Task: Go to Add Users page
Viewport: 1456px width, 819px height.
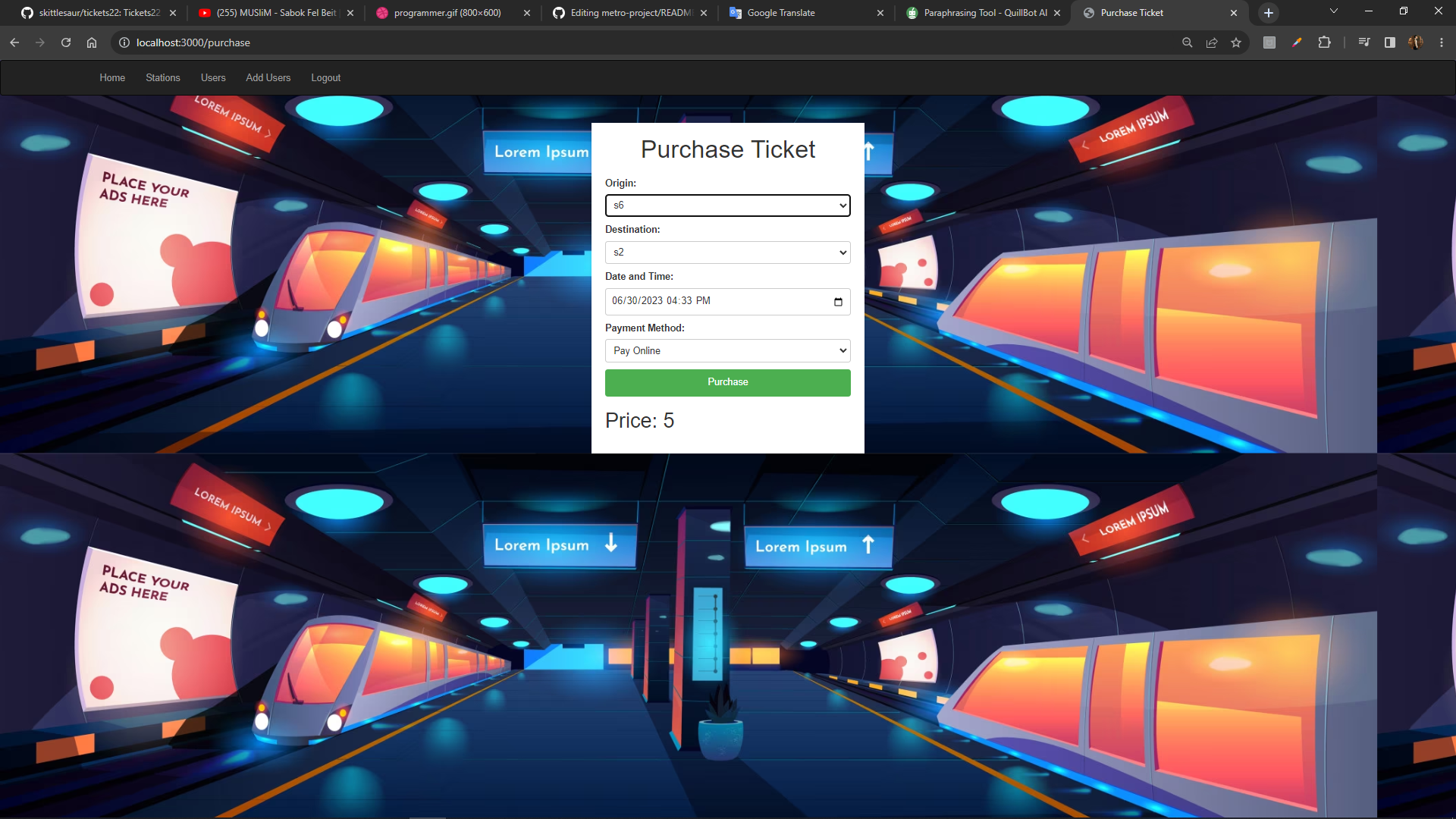Action: (x=268, y=77)
